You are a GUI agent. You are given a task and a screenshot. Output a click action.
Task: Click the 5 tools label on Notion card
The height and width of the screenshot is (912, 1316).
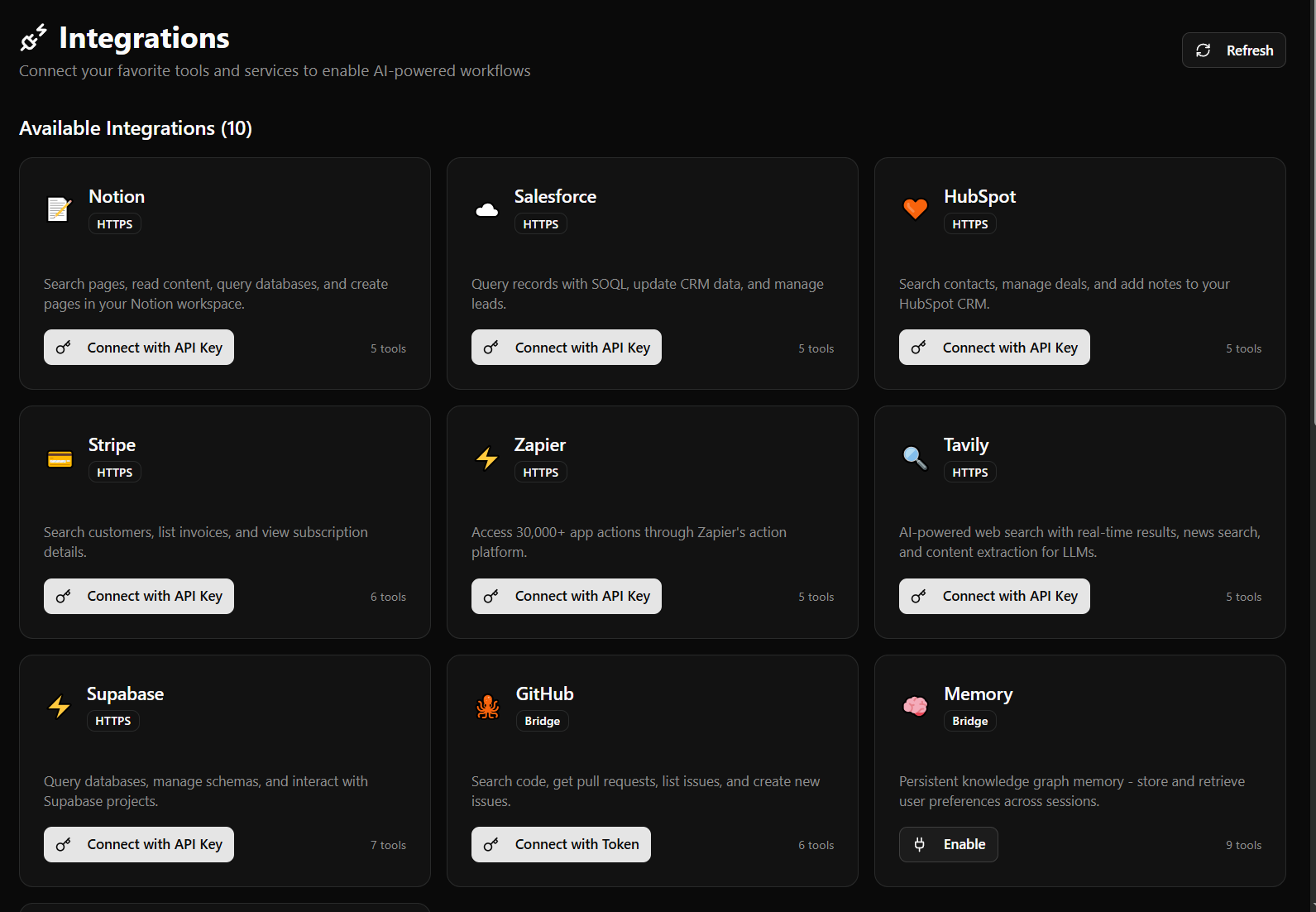(x=388, y=348)
